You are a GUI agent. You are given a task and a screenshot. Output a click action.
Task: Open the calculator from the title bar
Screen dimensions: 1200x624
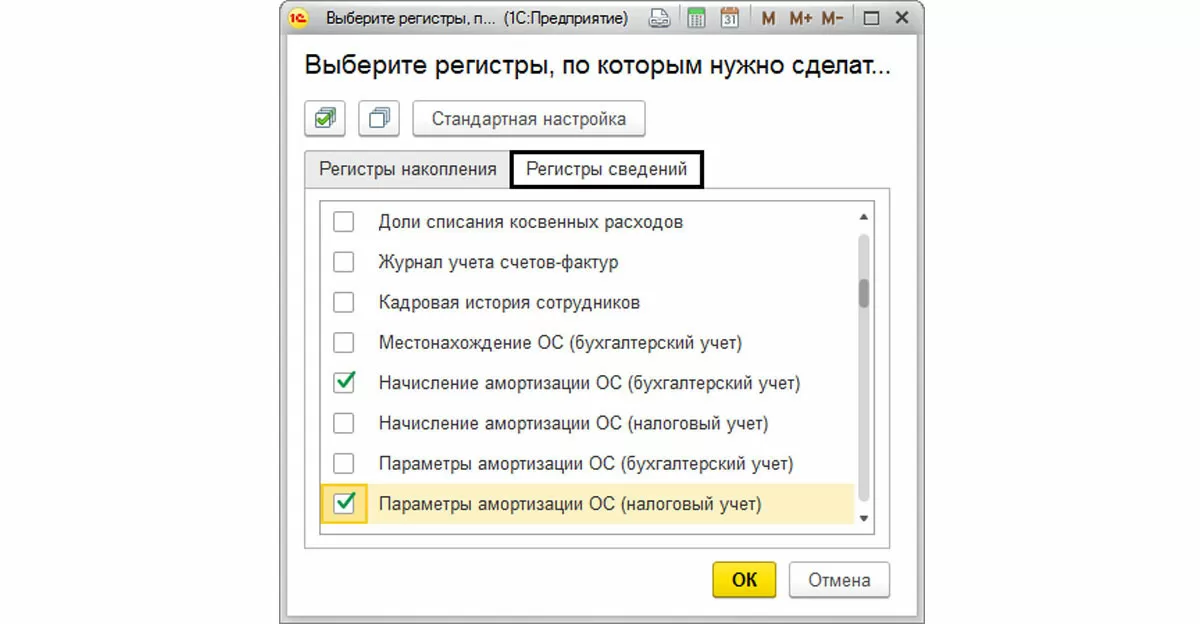point(696,18)
